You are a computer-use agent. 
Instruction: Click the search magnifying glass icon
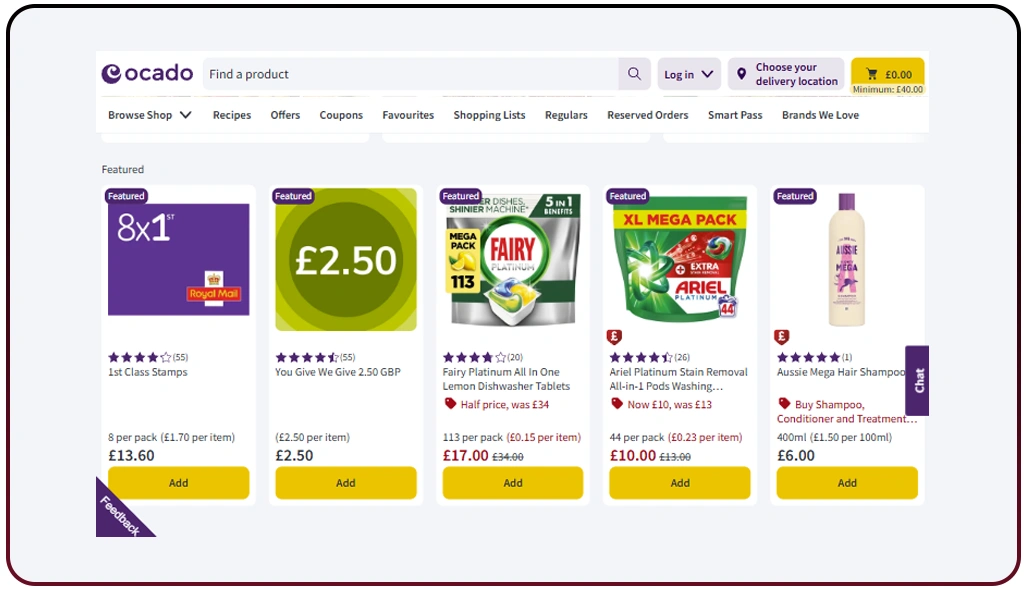634,74
